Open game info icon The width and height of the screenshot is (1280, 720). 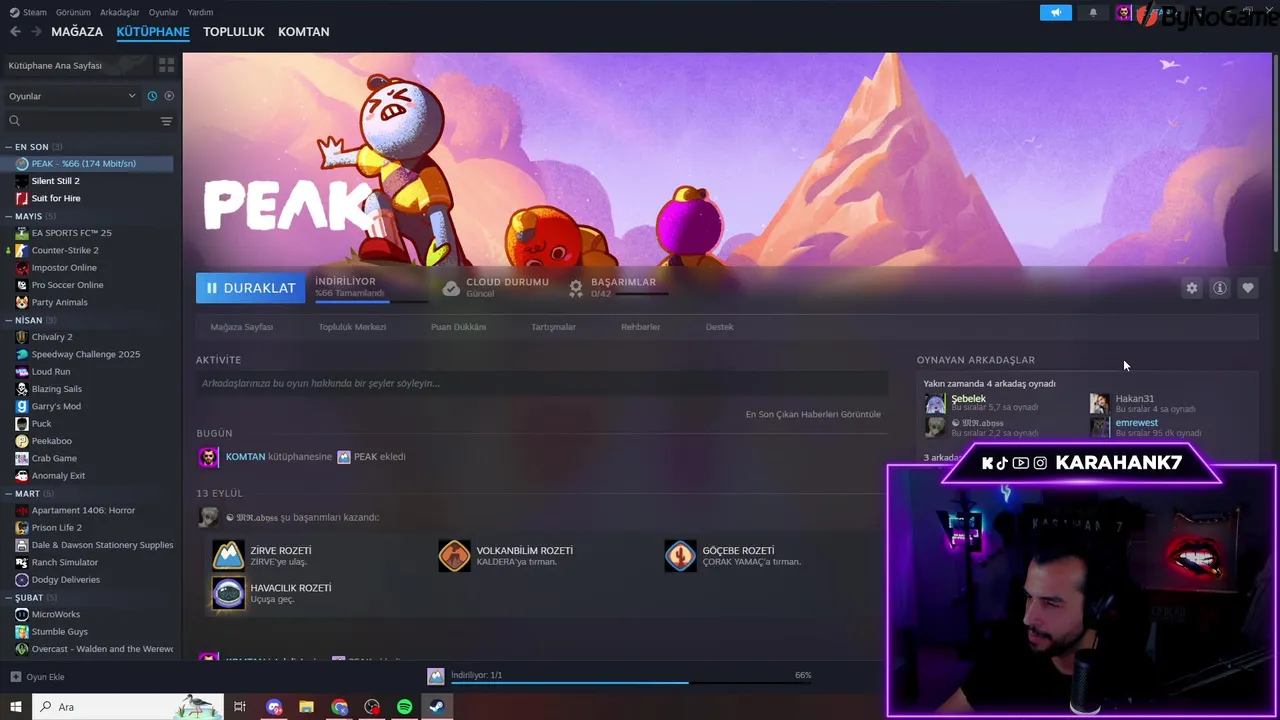[x=1220, y=288]
